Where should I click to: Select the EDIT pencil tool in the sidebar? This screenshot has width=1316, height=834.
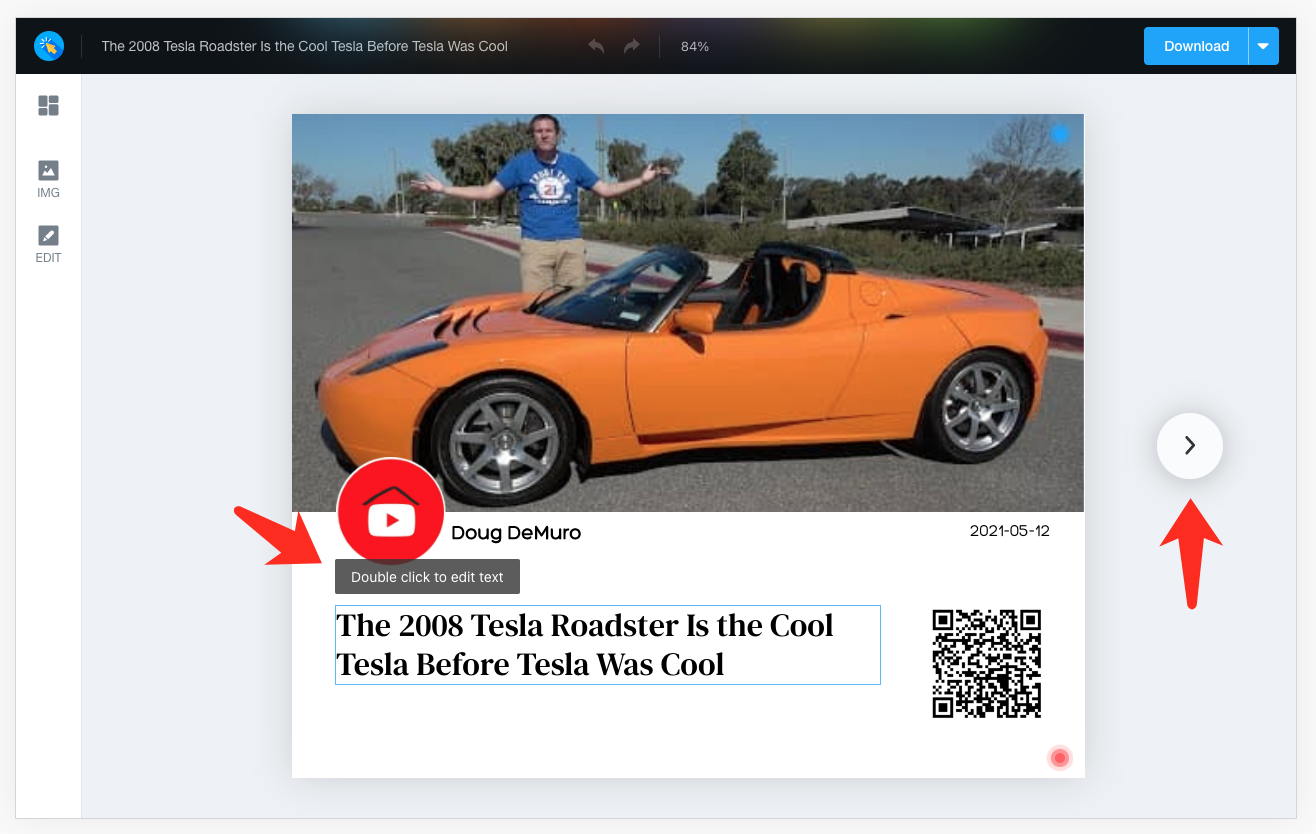[48, 244]
